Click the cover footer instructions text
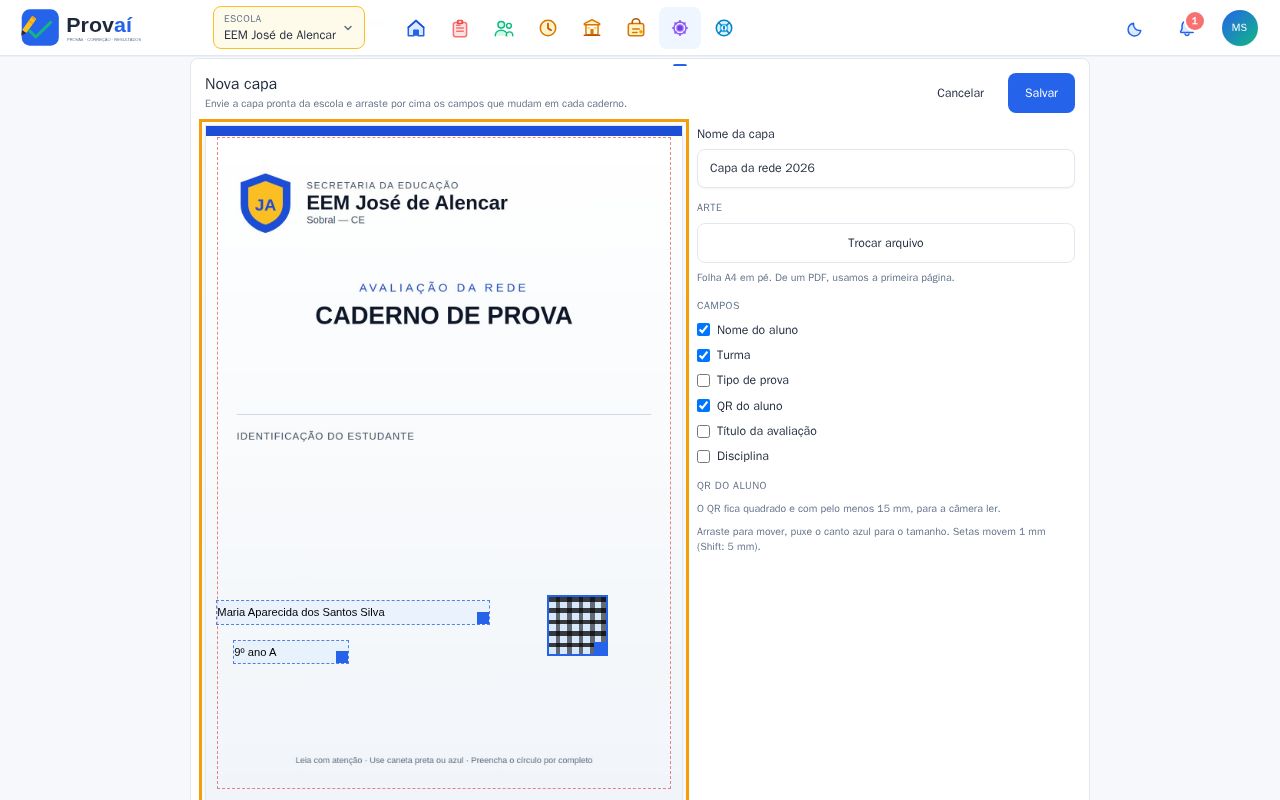This screenshot has height=800, width=1280. 444,760
